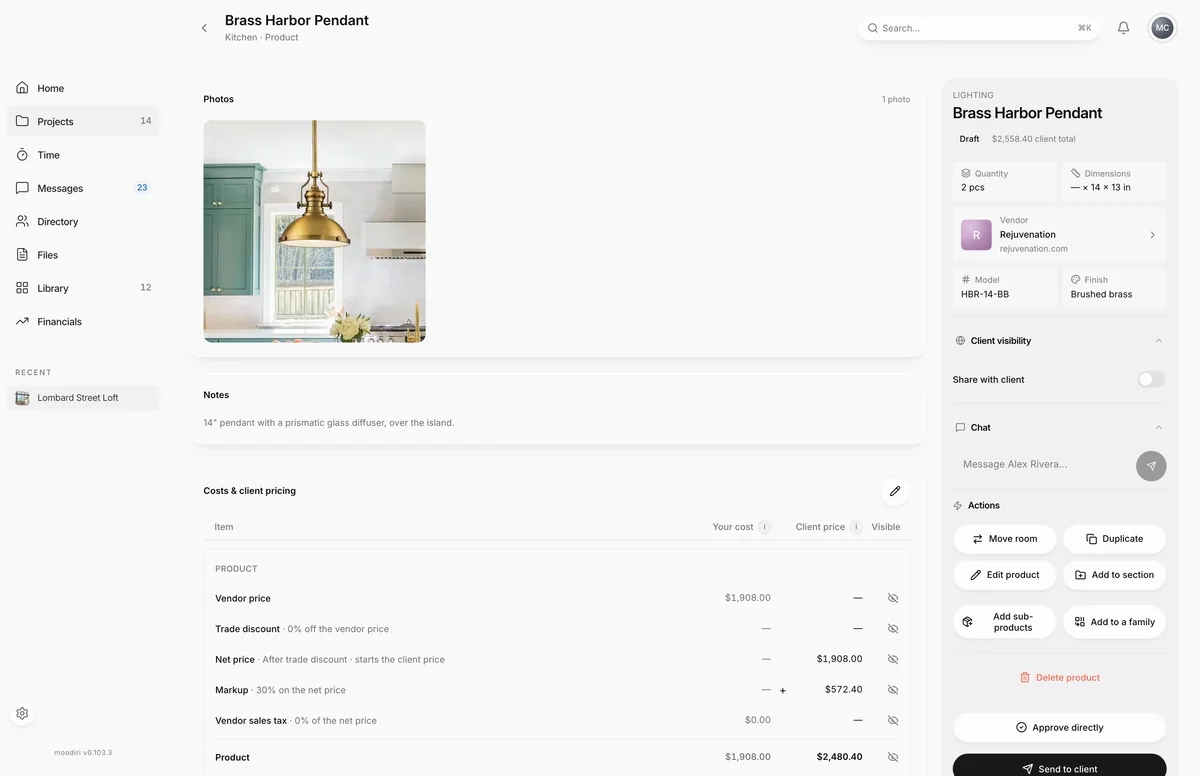Click the Duplicate button
Viewport: 1200px width, 776px height.
pos(1114,539)
